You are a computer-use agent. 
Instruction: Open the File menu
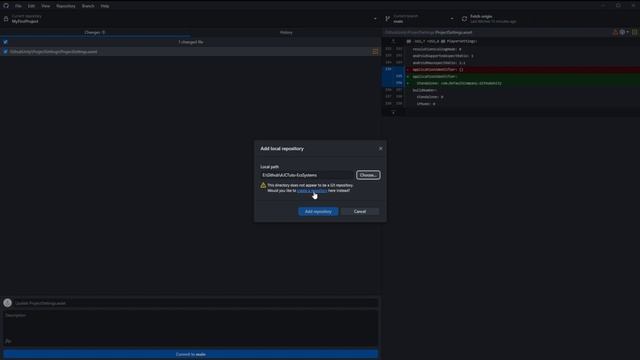click(x=18, y=6)
